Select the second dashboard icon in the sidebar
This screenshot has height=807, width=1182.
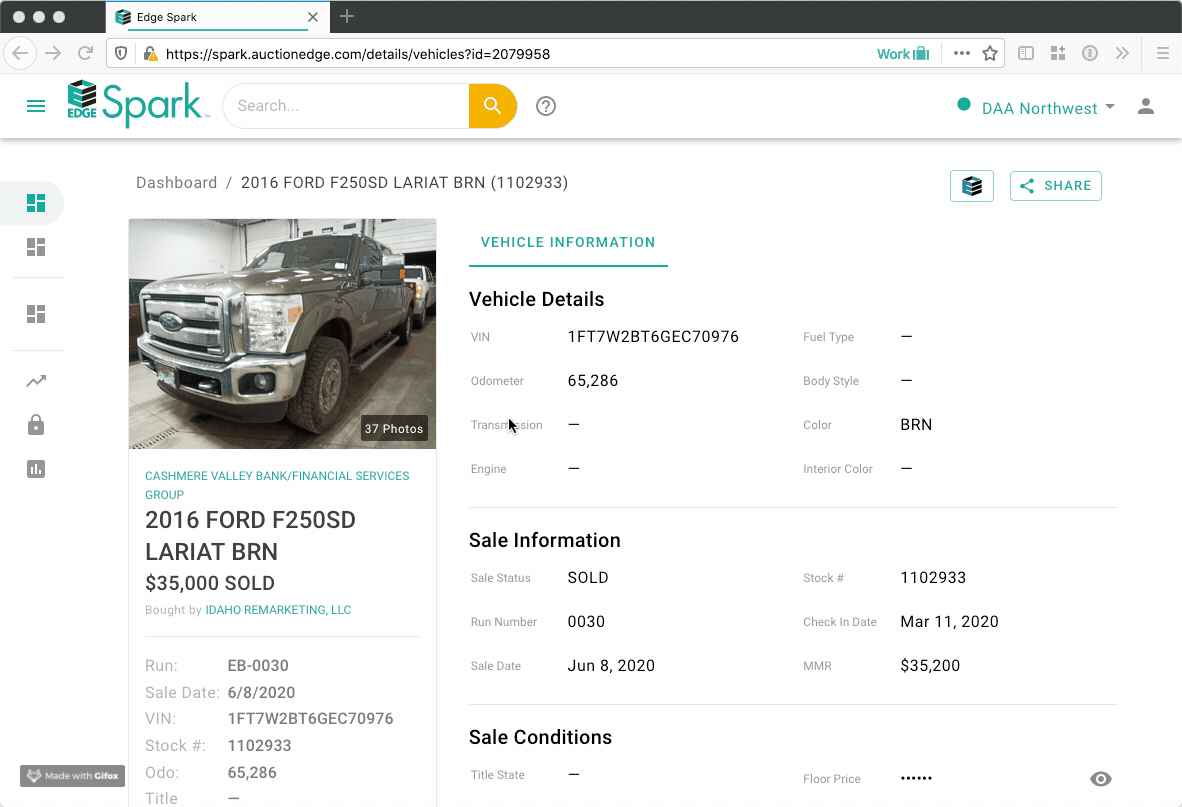(x=35, y=247)
